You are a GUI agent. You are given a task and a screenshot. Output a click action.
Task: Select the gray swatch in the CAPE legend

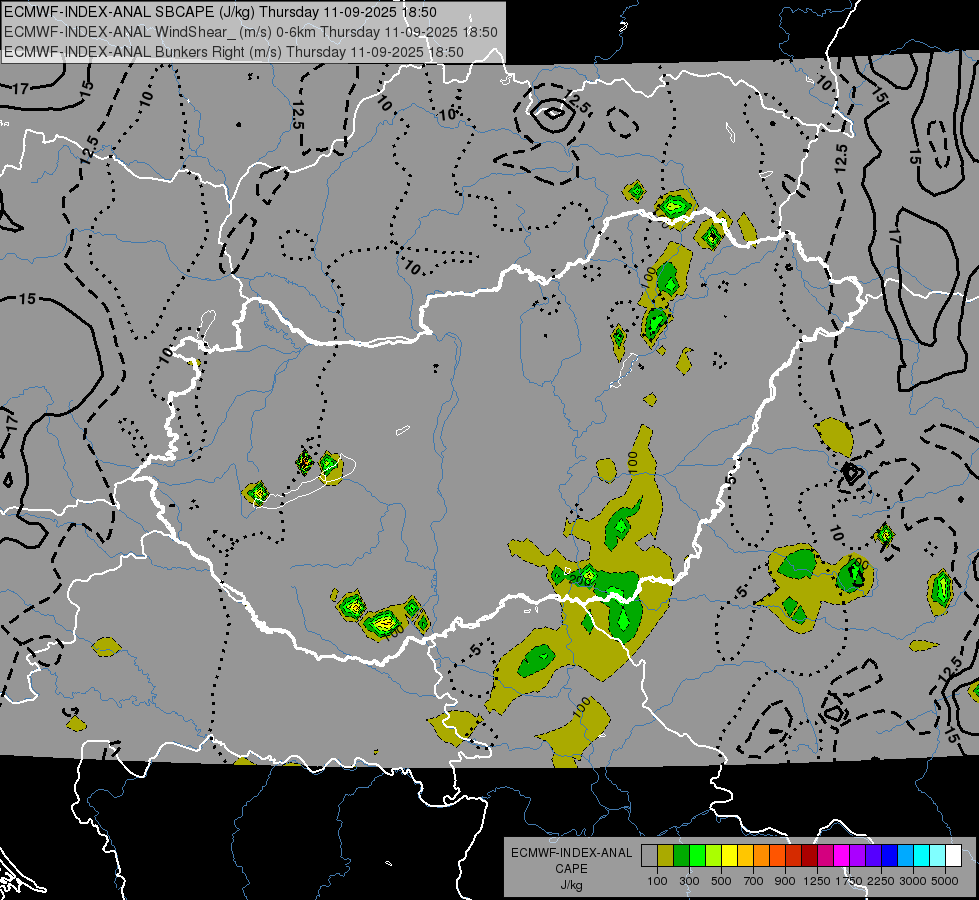pos(649,855)
